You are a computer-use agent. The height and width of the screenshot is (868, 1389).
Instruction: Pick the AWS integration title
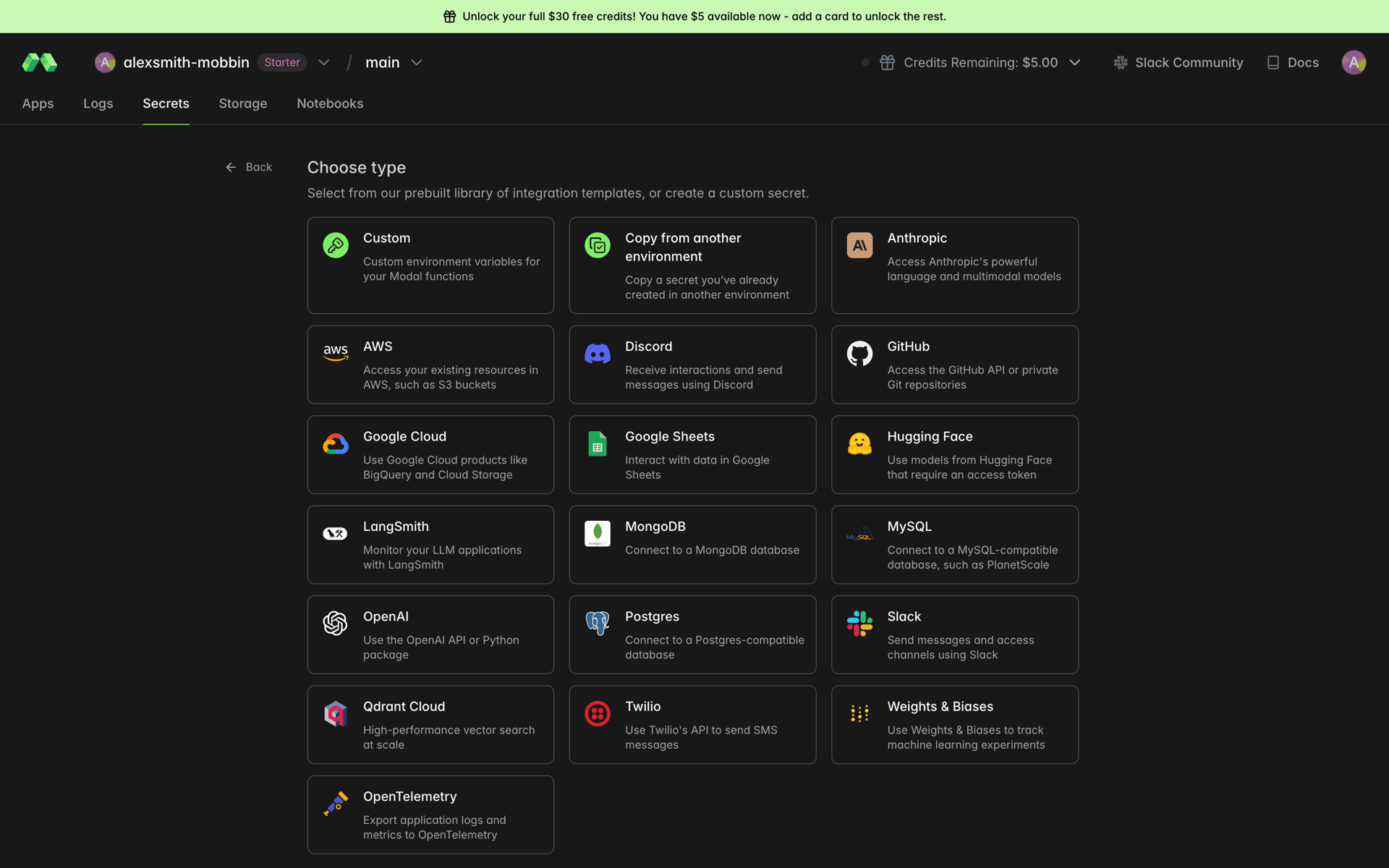378,346
